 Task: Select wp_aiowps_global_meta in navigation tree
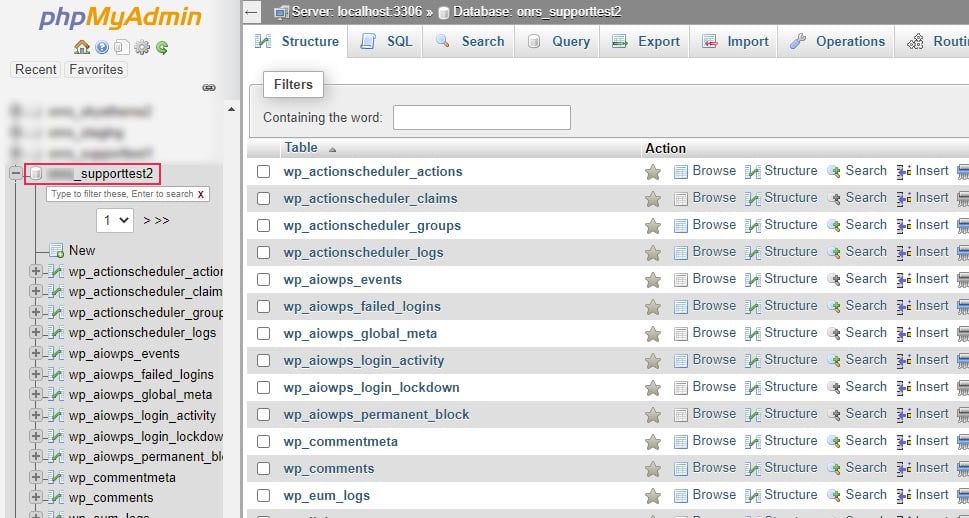pos(140,394)
